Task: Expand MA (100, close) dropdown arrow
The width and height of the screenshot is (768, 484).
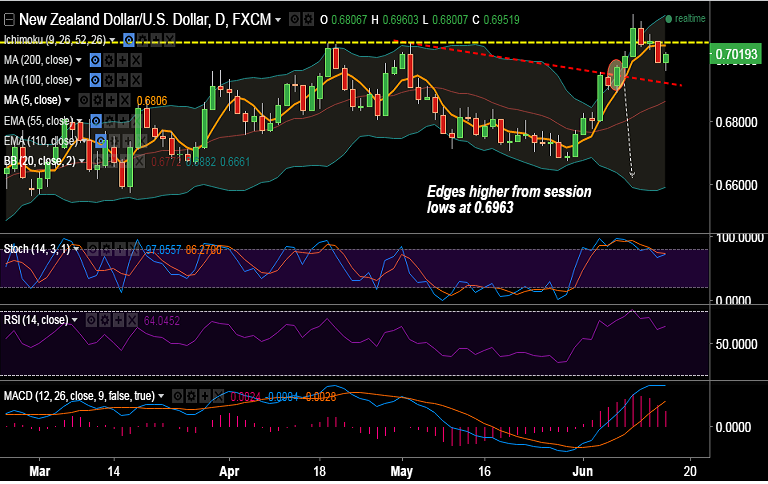Action: click(78, 80)
